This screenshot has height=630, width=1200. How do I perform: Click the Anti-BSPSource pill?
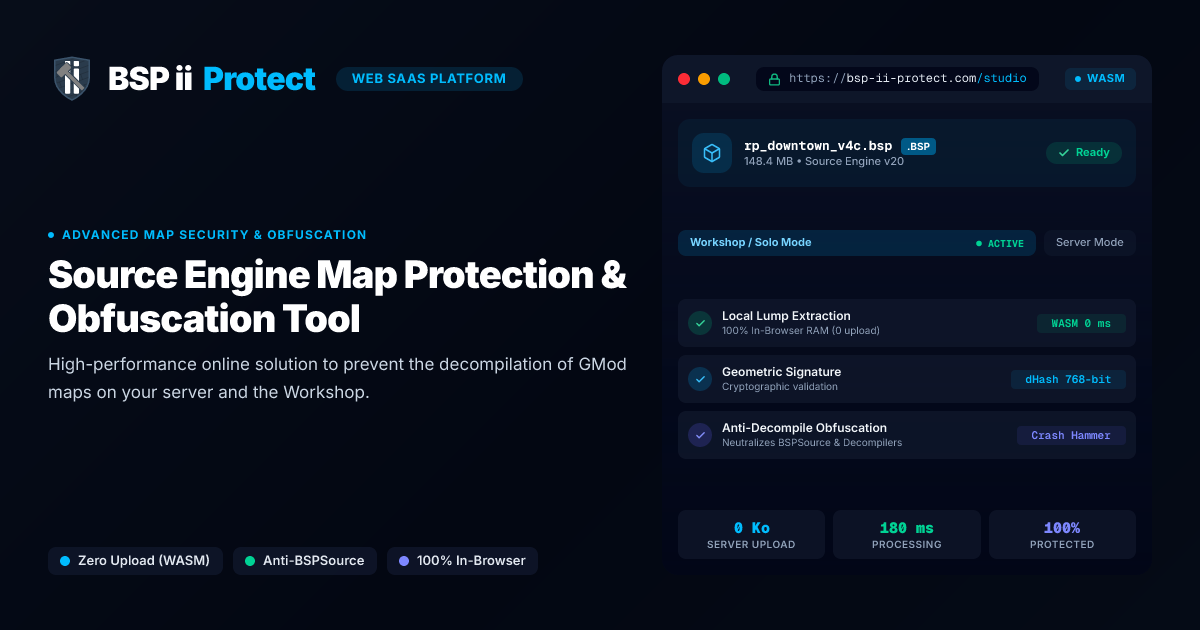(305, 561)
